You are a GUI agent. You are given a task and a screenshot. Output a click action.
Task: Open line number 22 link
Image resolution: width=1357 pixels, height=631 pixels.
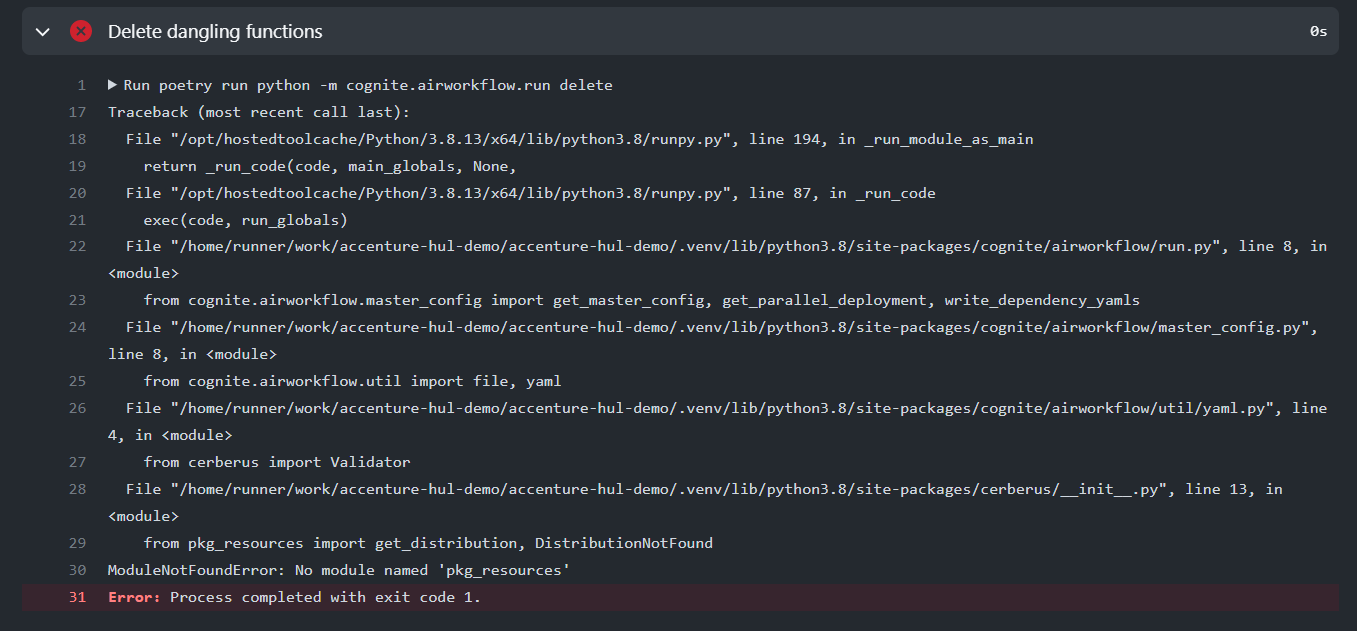click(x=77, y=246)
